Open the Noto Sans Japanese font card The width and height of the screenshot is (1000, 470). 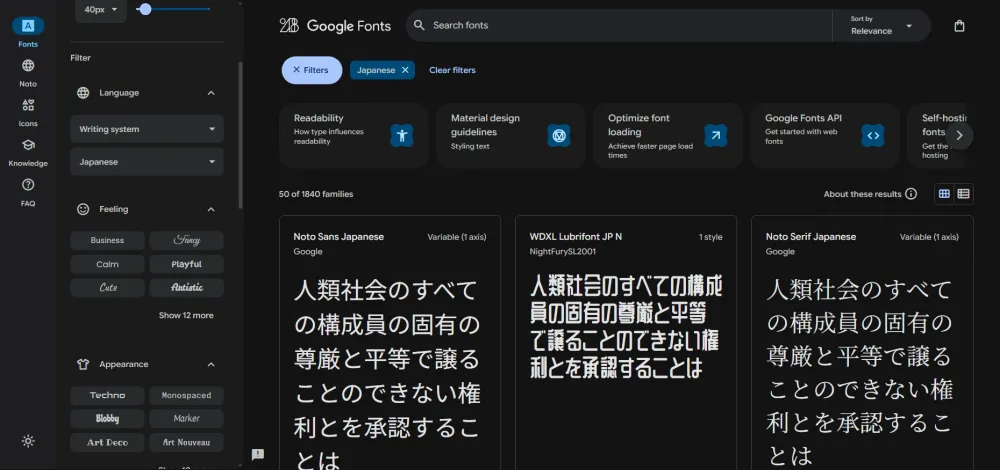click(x=390, y=343)
